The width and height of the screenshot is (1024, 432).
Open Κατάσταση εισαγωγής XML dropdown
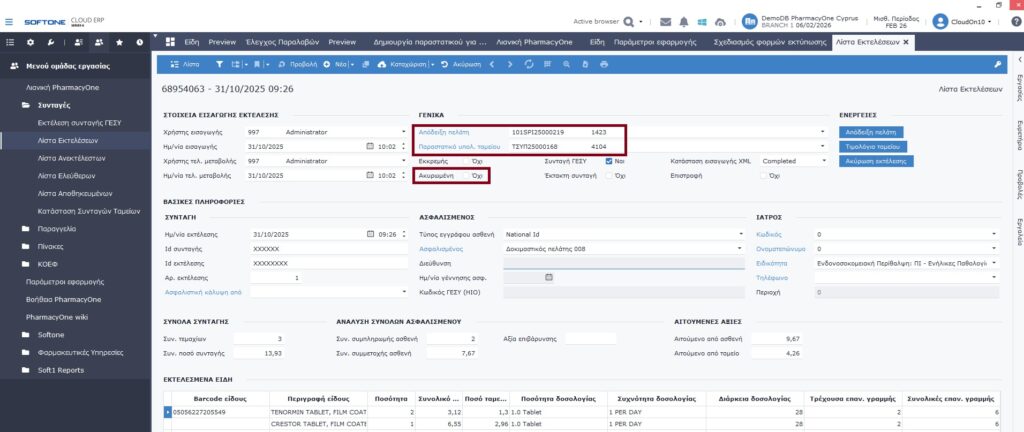coord(822,160)
